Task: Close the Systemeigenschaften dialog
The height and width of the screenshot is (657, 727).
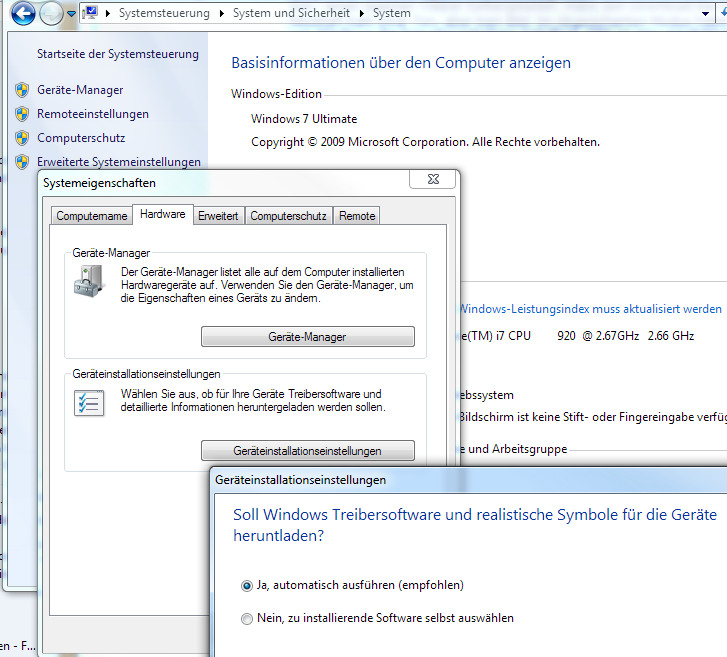Action: (x=433, y=179)
